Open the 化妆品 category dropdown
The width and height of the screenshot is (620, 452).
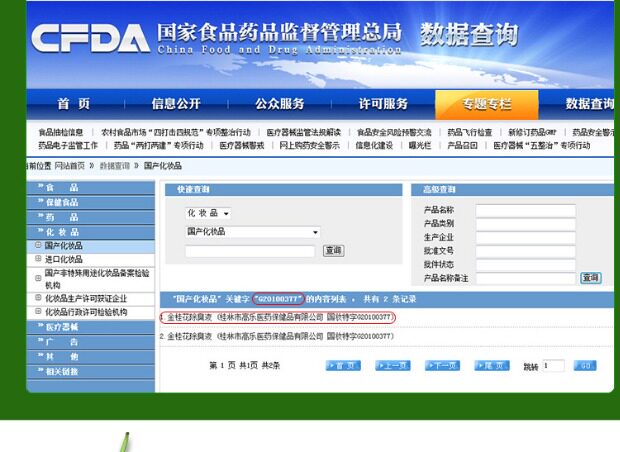[208, 213]
